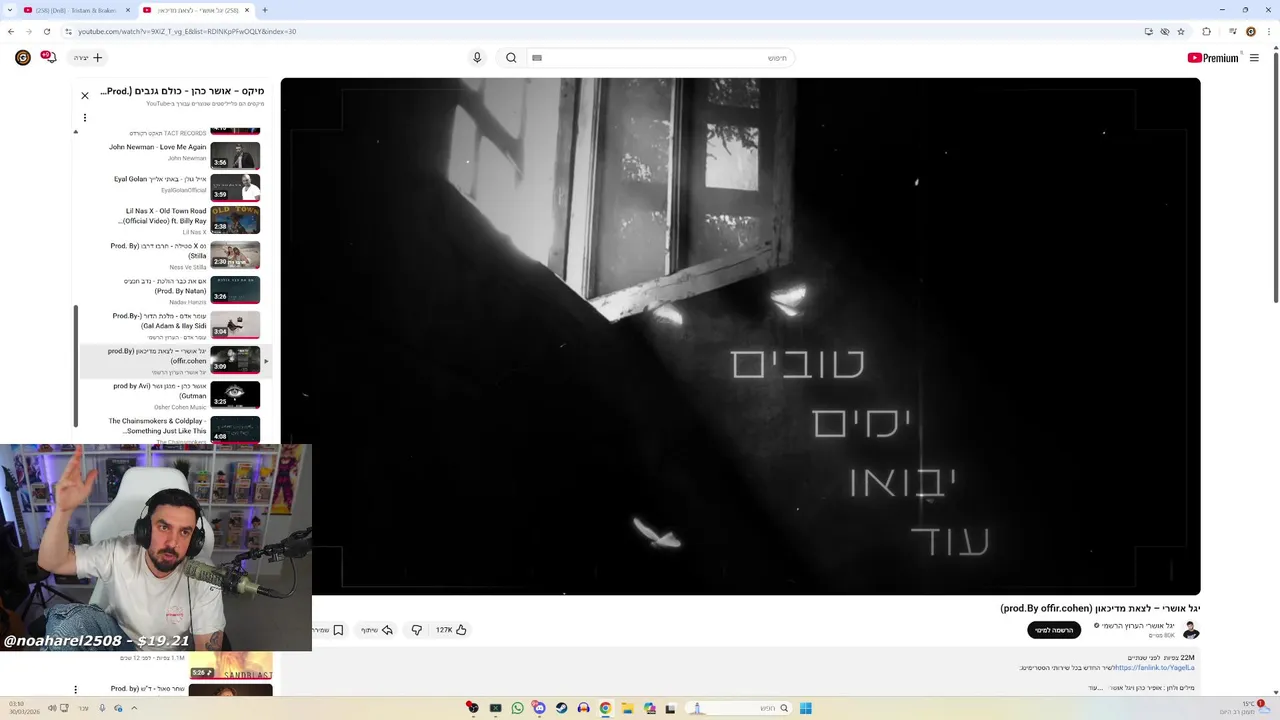Viewport: 1280px width, 720px height.
Task: Open the Chrome profile avatar
Action: point(1251,31)
